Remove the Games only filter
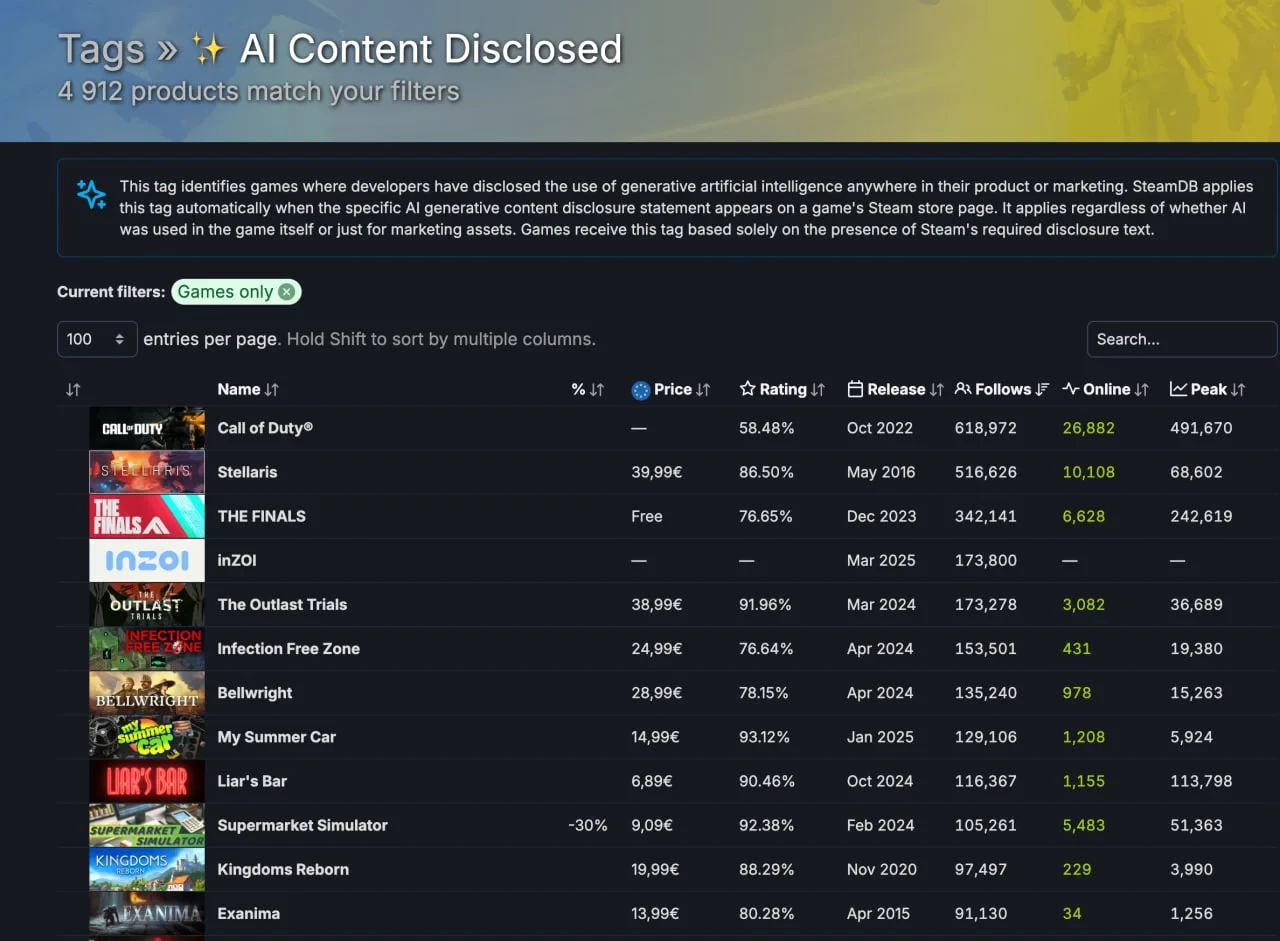The height and width of the screenshot is (941, 1280). click(x=287, y=292)
